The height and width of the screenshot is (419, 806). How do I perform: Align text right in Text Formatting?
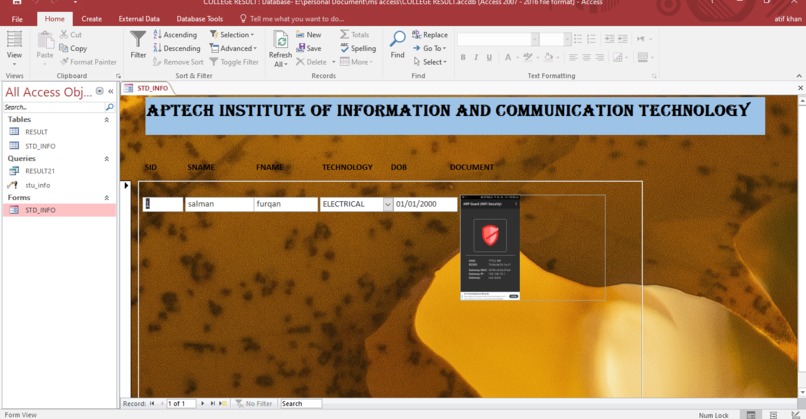point(599,57)
